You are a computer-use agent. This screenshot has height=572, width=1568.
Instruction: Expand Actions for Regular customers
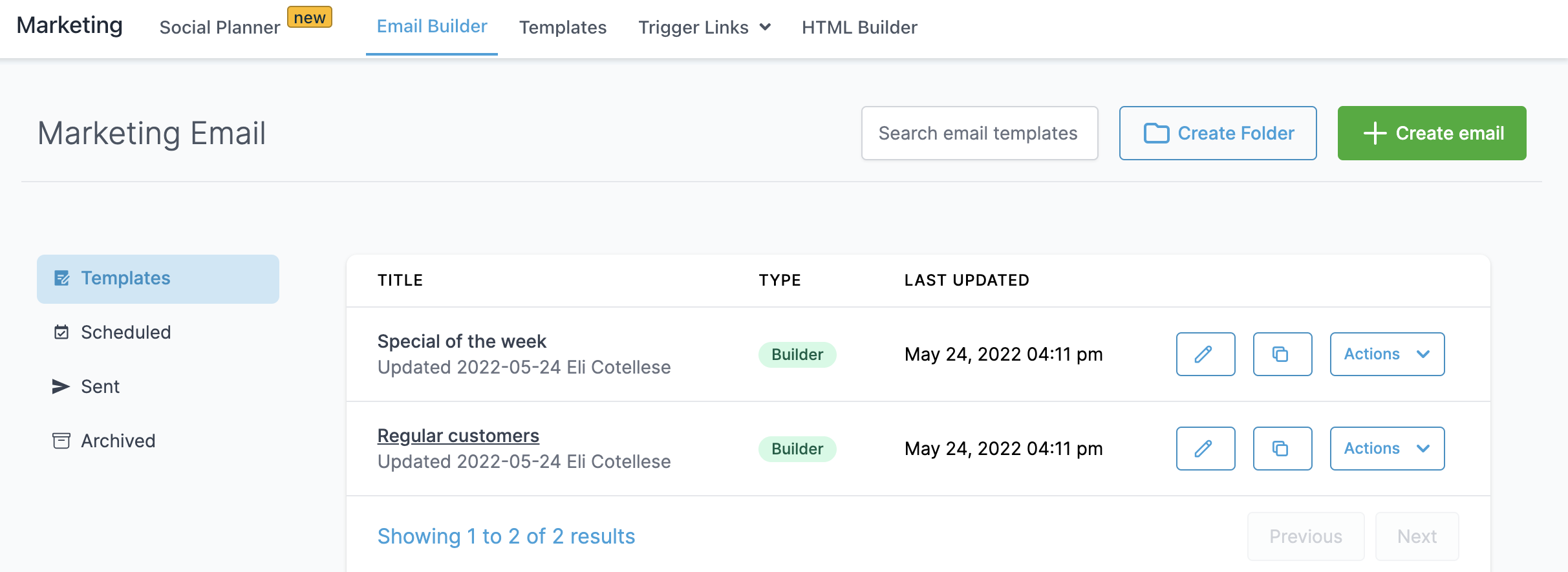1387,449
